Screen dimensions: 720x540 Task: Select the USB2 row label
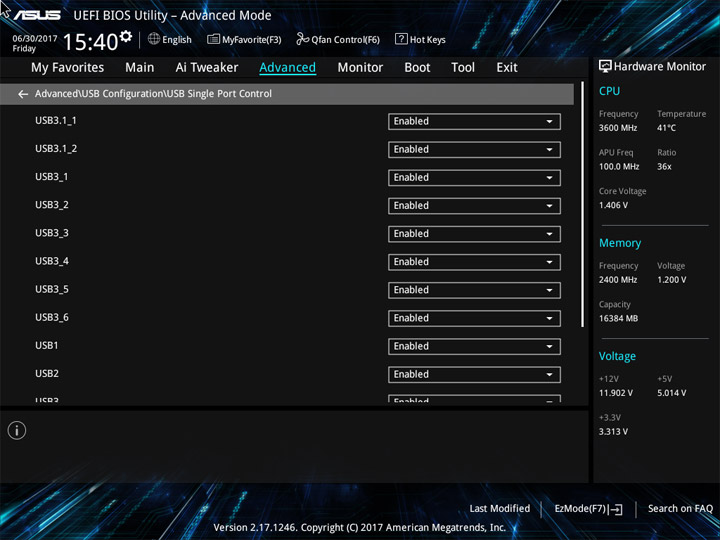[x=47, y=373]
